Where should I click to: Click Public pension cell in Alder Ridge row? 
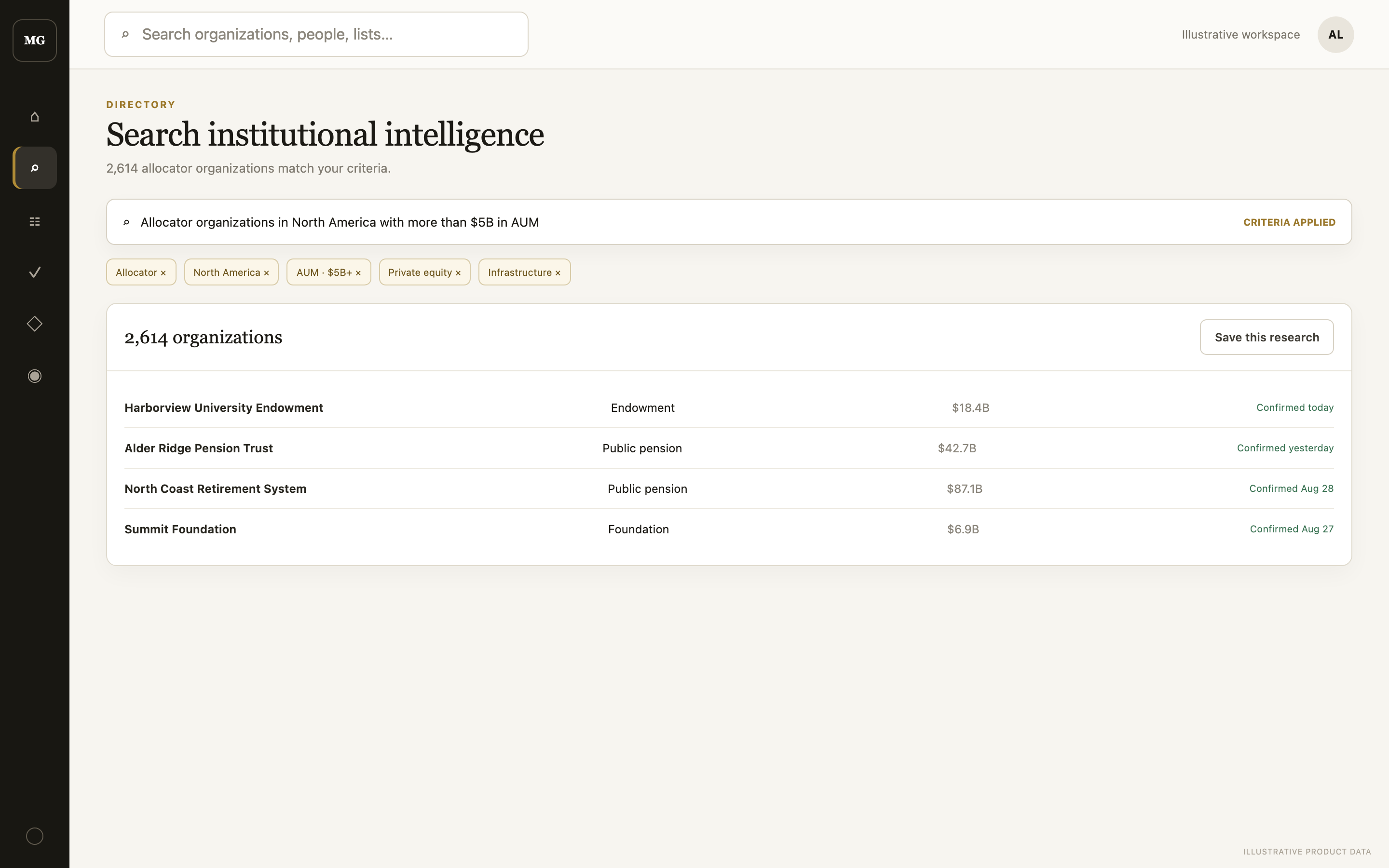click(642, 448)
